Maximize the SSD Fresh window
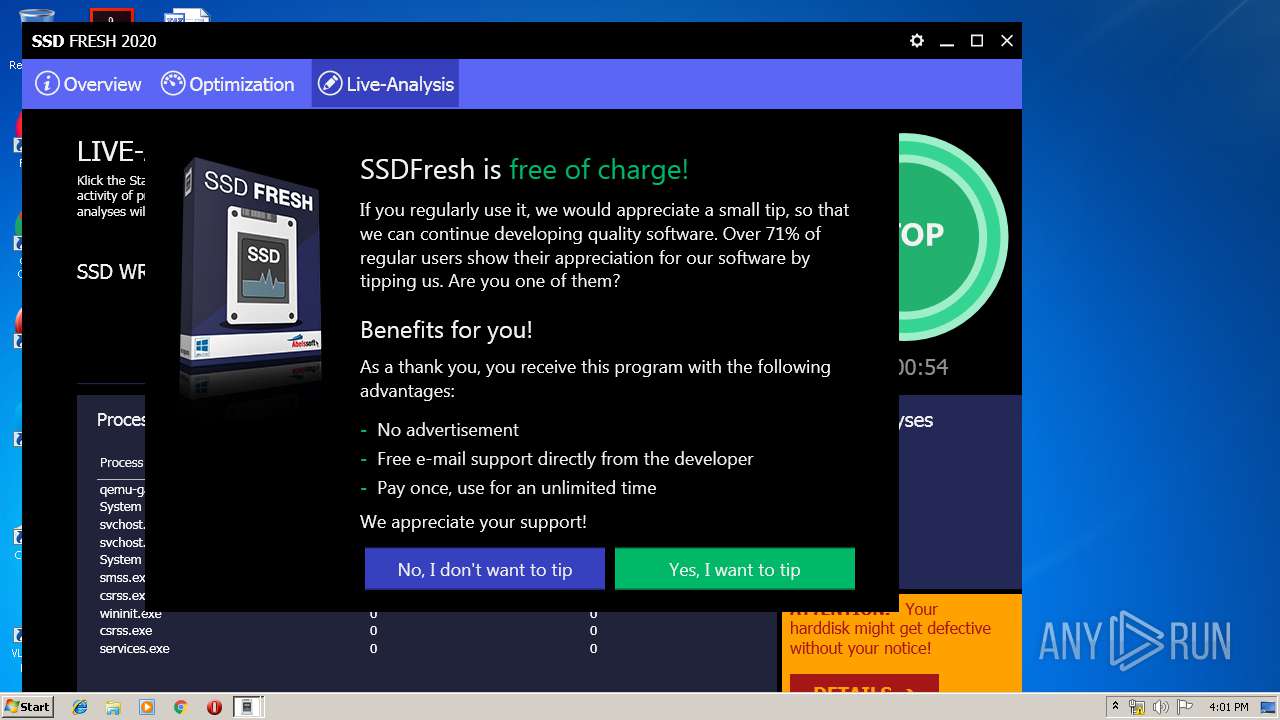Screen dimensions: 1280x720 tap(977, 41)
